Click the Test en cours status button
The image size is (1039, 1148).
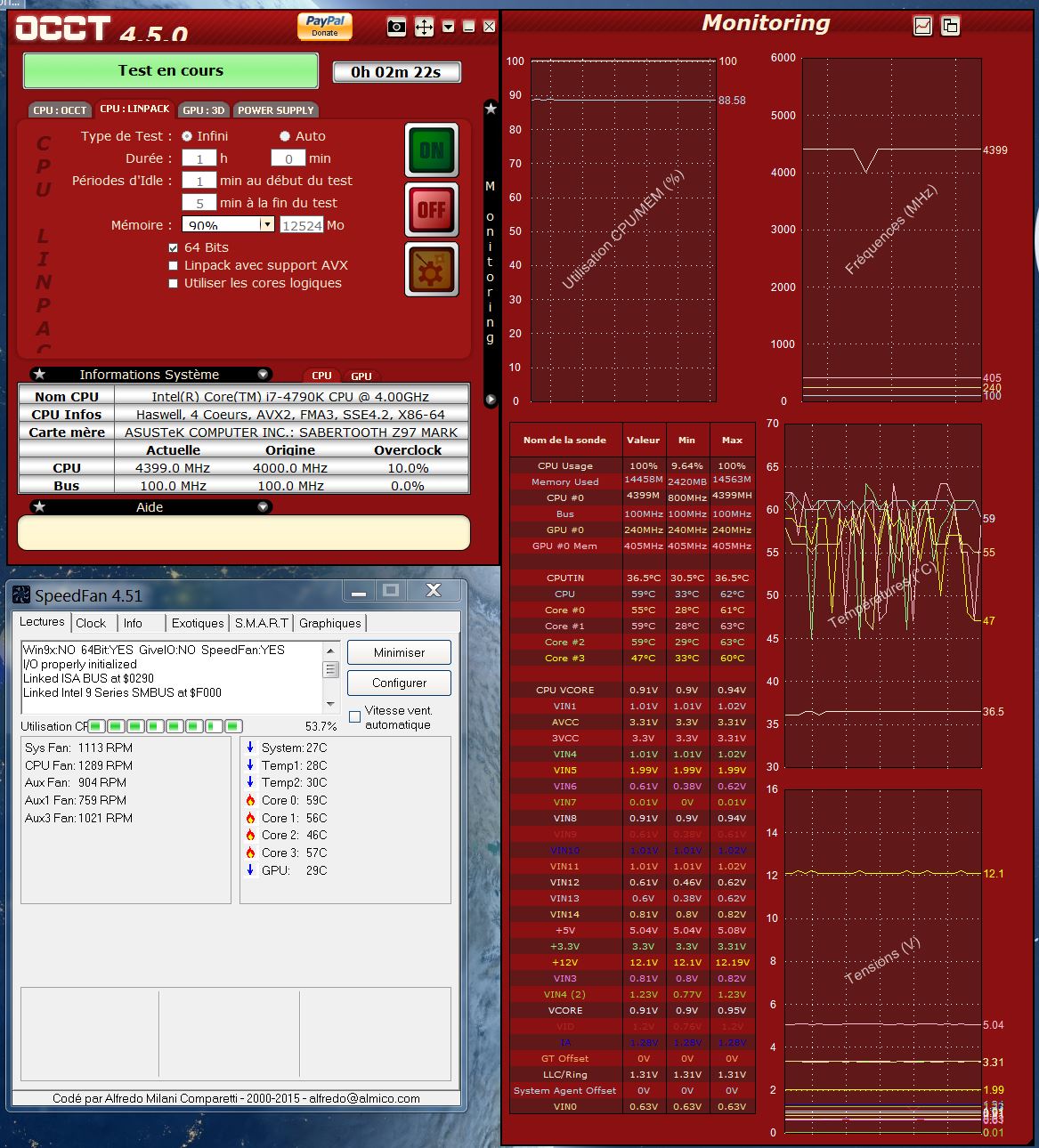[170, 71]
